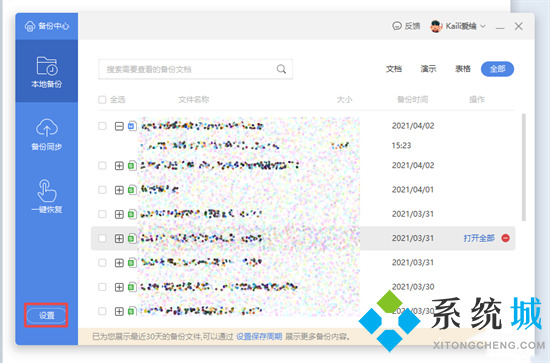The height and width of the screenshot is (363, 550).
Task: Click the 反馈 feedback button
Action: (406, 26)
